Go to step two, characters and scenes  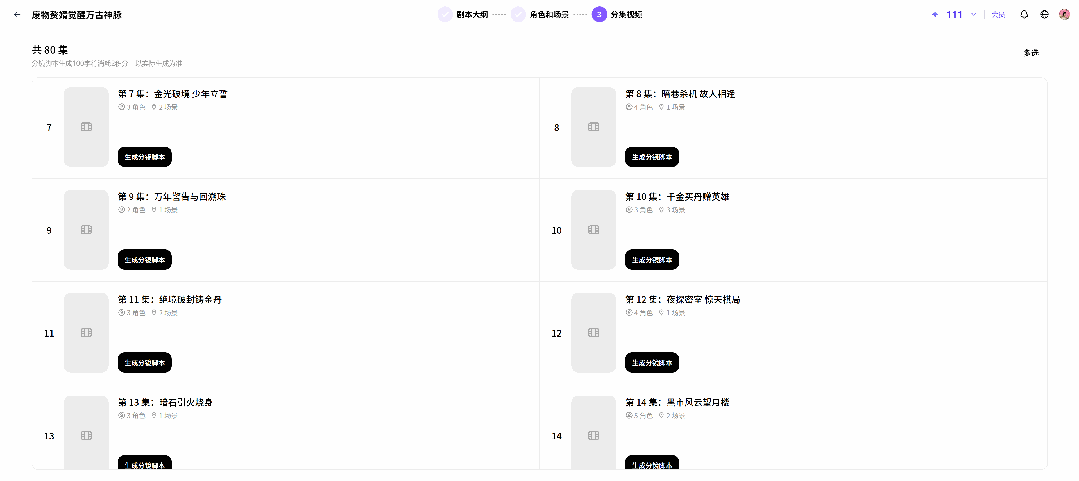tap(540, 14)
